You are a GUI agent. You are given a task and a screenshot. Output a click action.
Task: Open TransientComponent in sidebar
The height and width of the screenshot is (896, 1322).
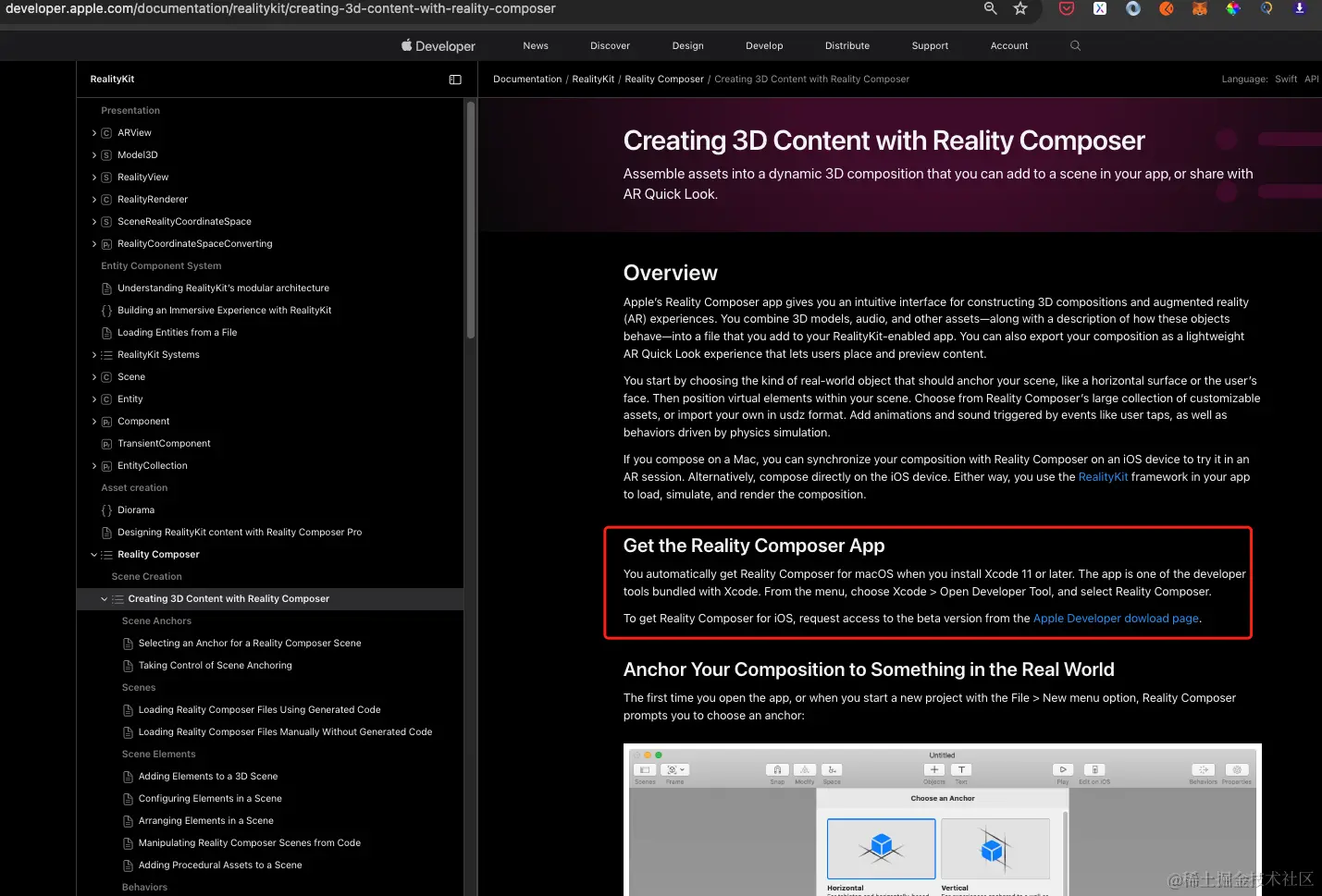(x=164, y=444)
